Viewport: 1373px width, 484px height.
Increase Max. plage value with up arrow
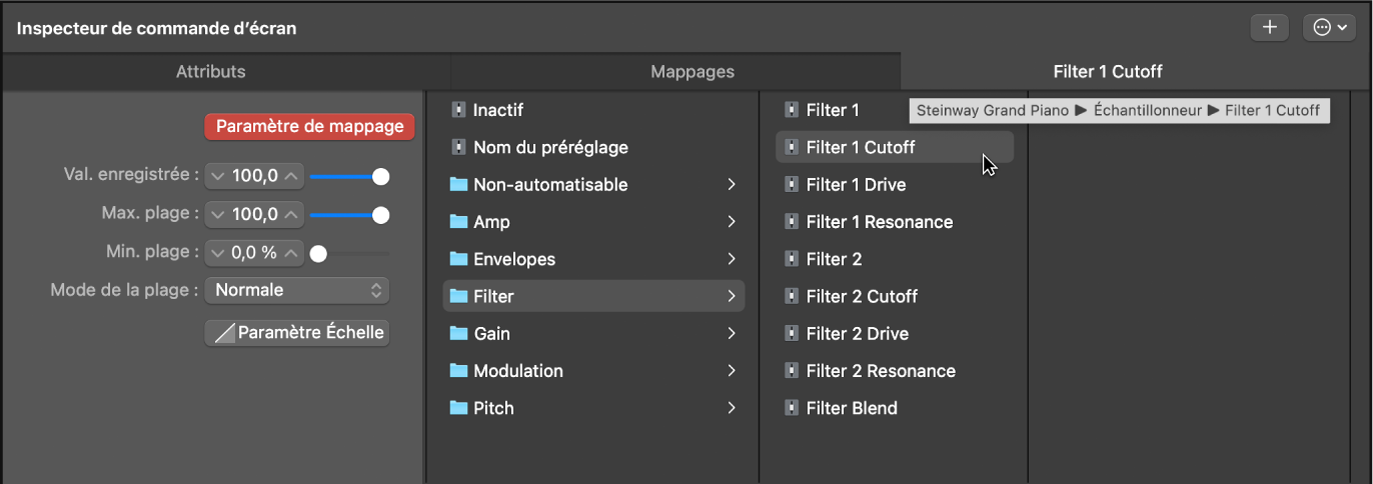pos(291,215)
